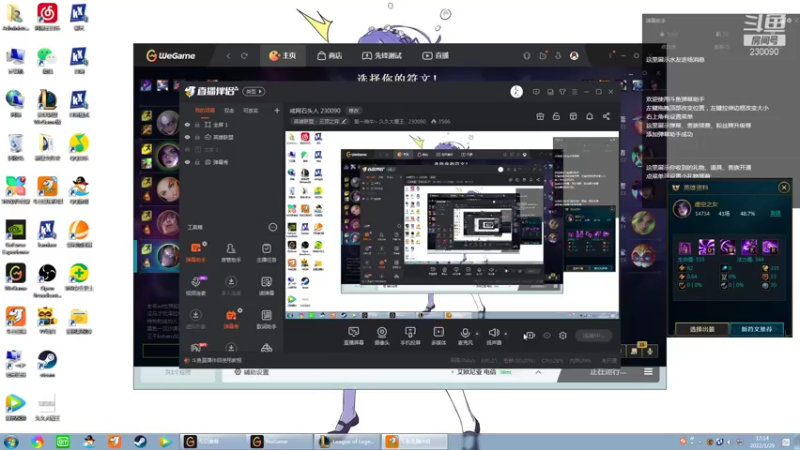
Task: Toggle lock on 英雄联盟 source
Action: click(197, 137)
